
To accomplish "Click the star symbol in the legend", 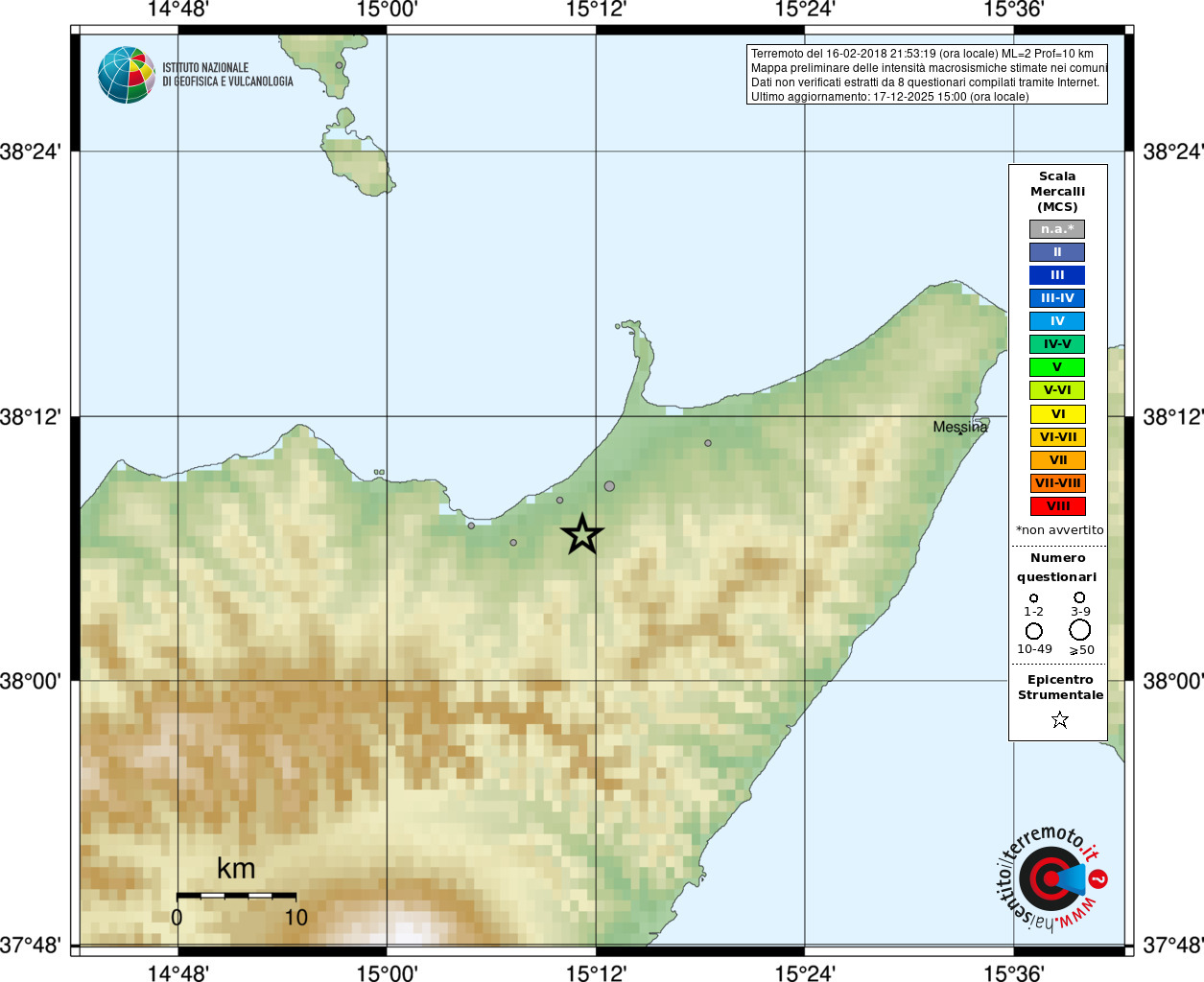I will point(1059,719).
